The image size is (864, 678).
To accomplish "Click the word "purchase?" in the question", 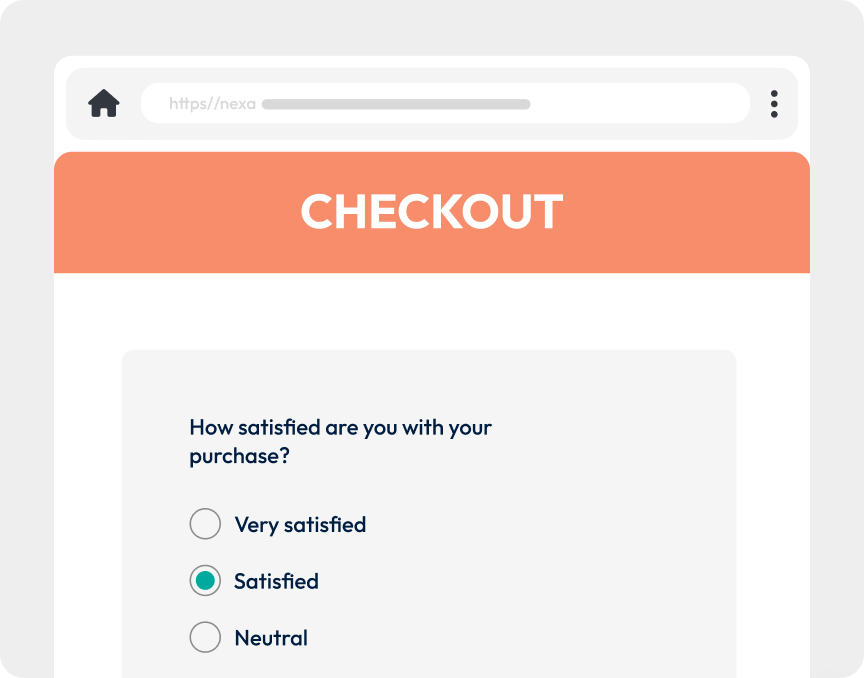I will click(240, 456).
